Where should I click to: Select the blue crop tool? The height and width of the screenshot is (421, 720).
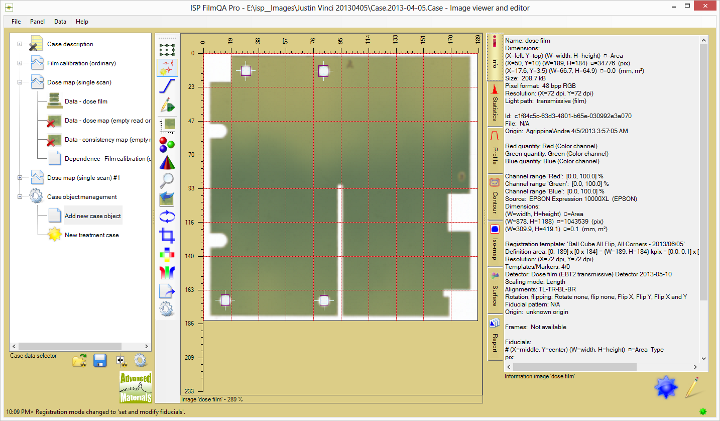point(167,236)
